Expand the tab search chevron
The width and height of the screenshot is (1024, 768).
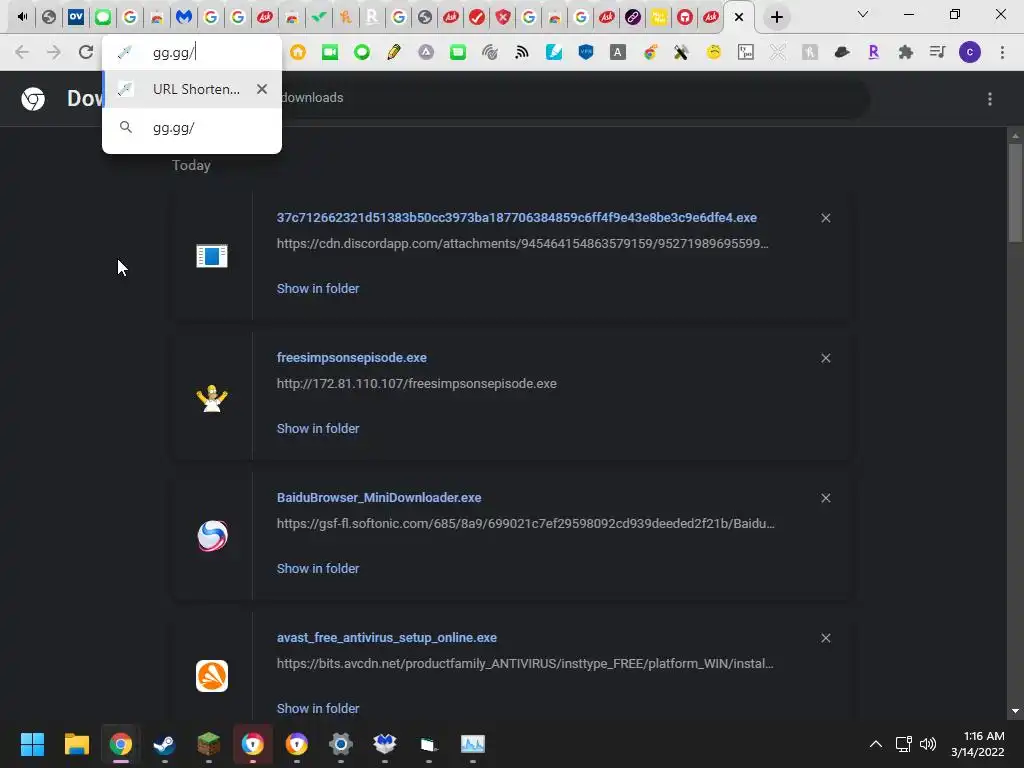point(863,14)
